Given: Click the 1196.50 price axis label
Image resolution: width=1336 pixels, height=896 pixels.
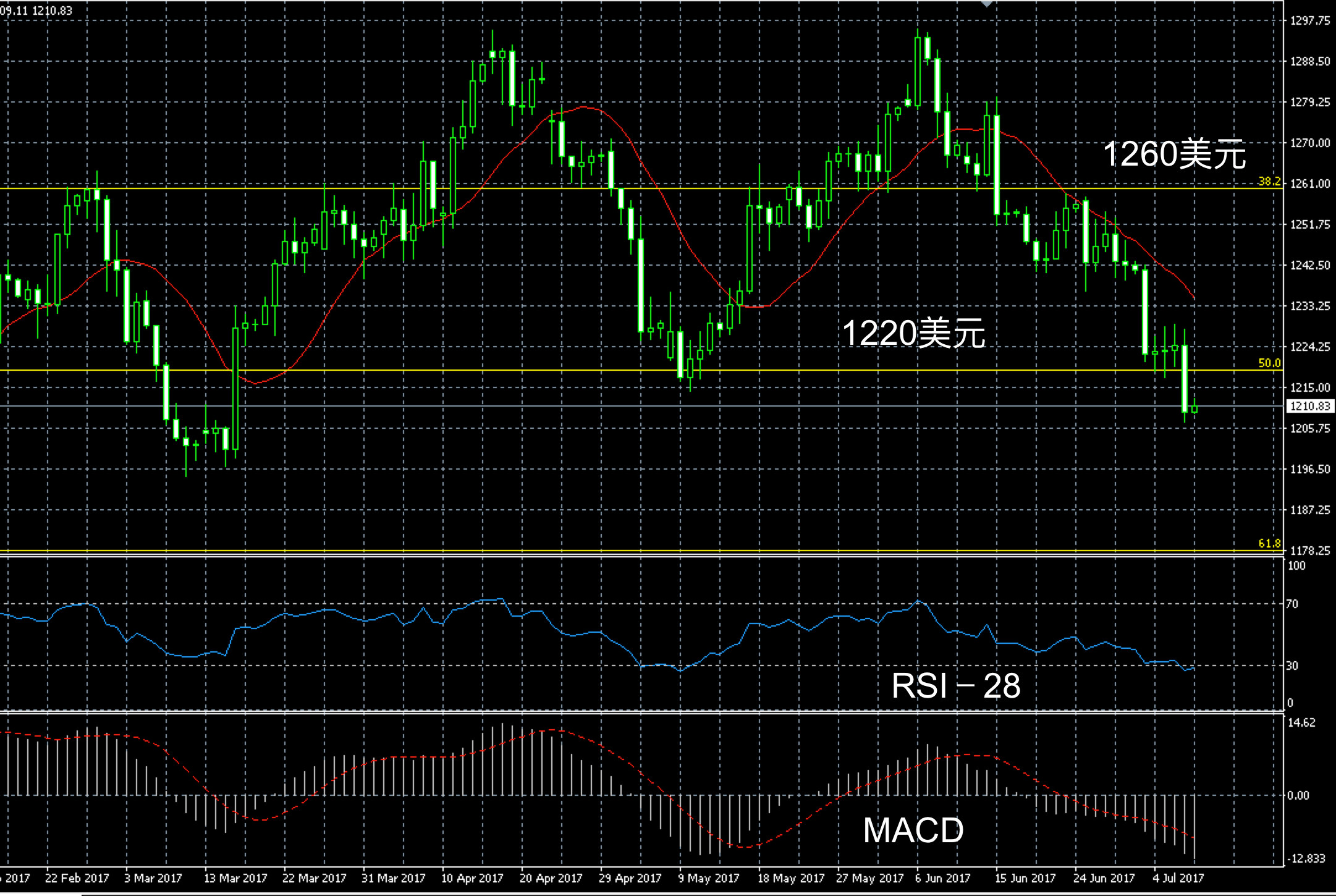Looking at the screenshot, I should pos(1310,470).
